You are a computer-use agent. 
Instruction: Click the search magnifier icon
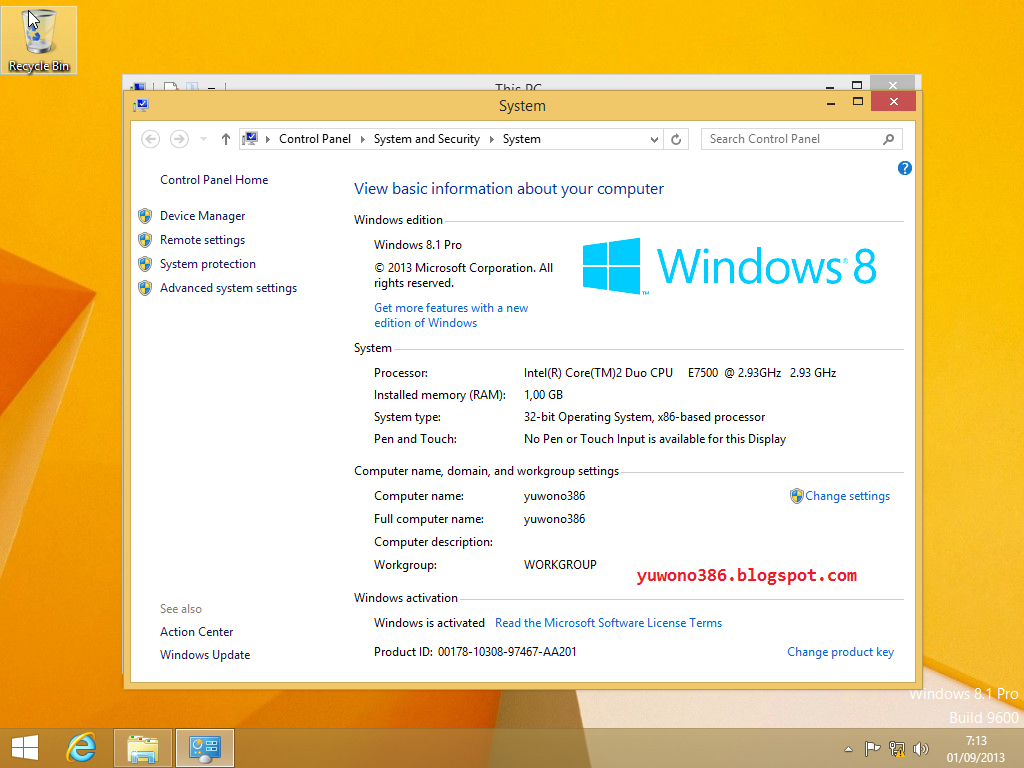pos(888,139)
